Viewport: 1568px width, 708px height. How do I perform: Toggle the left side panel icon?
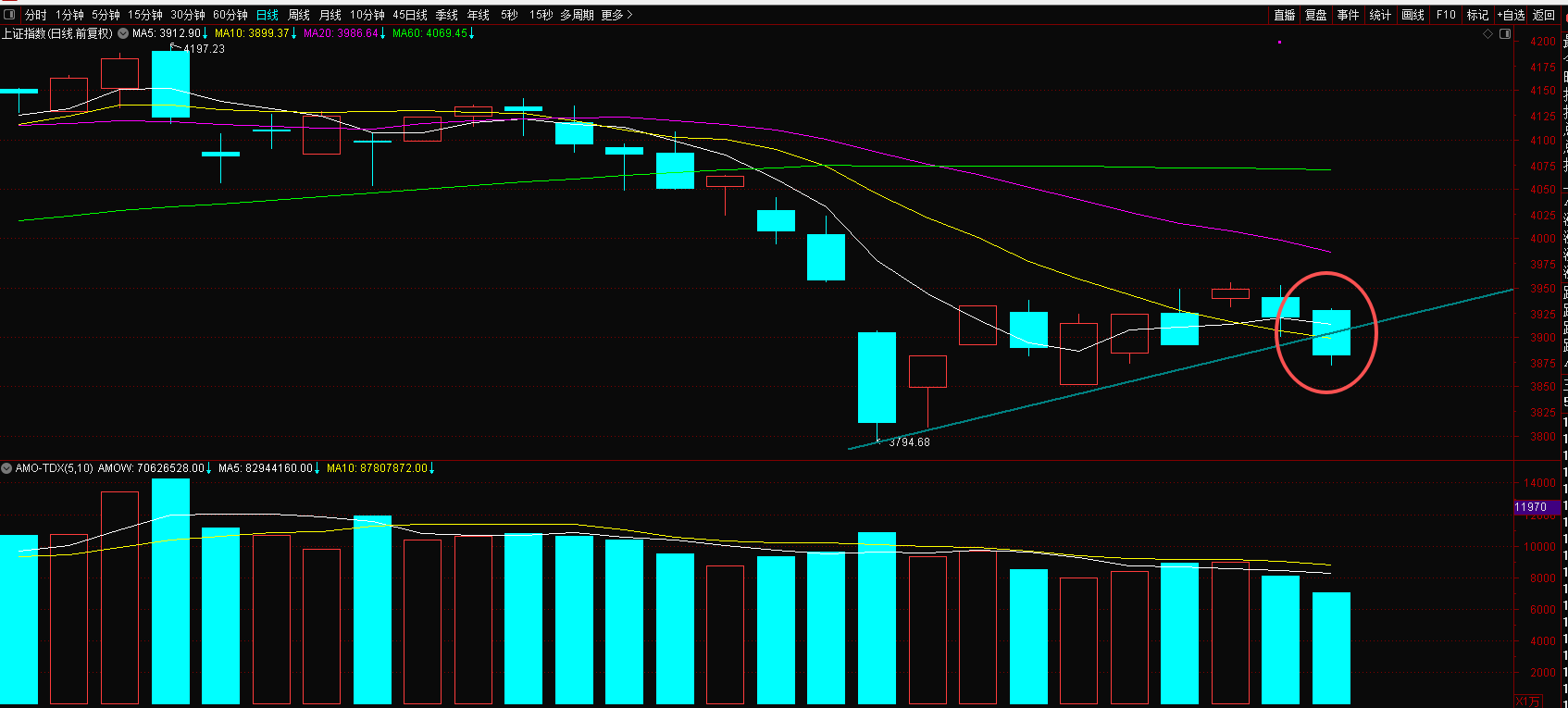[x=9, y=15]
